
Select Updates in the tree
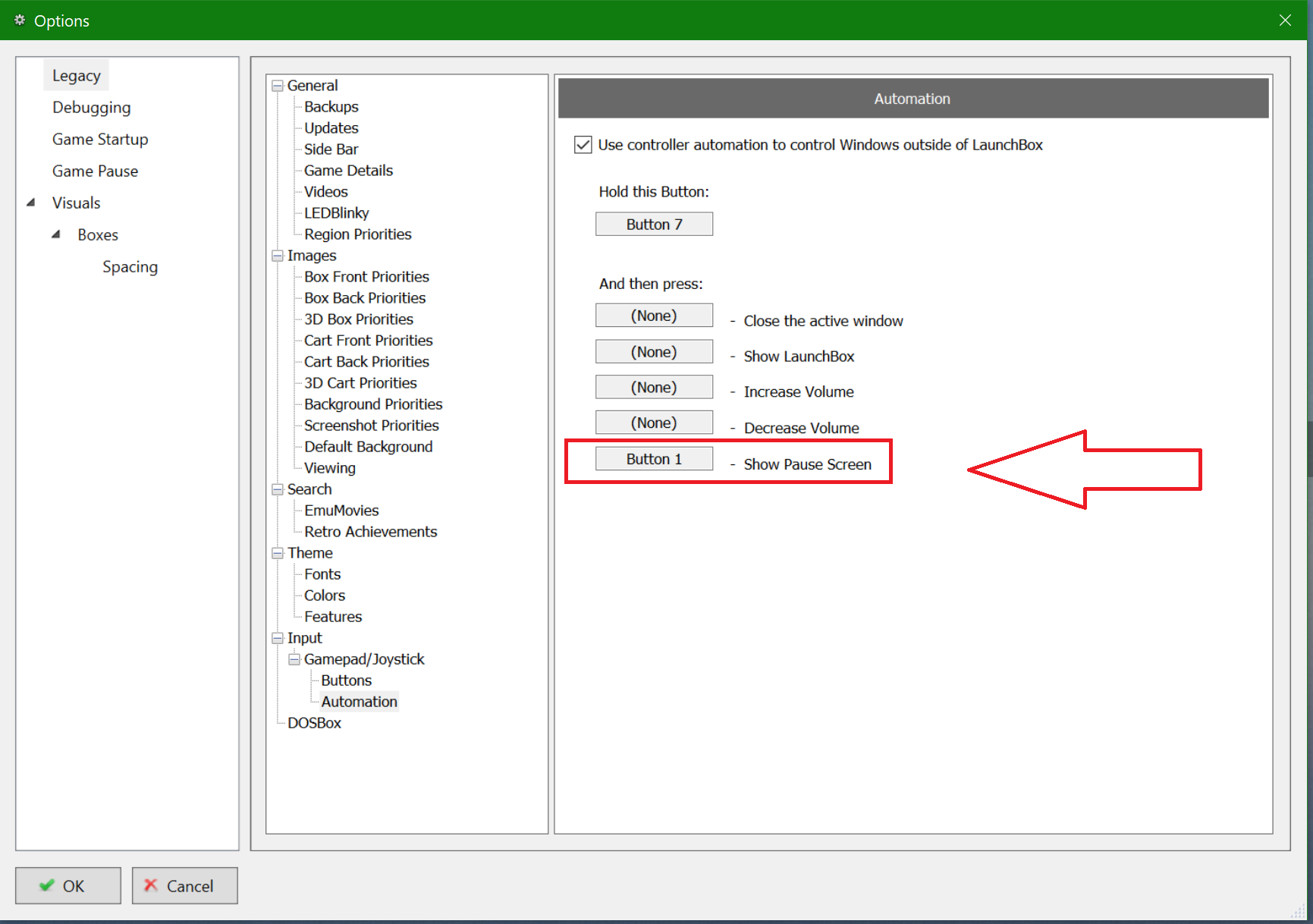pyautogui.click(x=331, y=128)
